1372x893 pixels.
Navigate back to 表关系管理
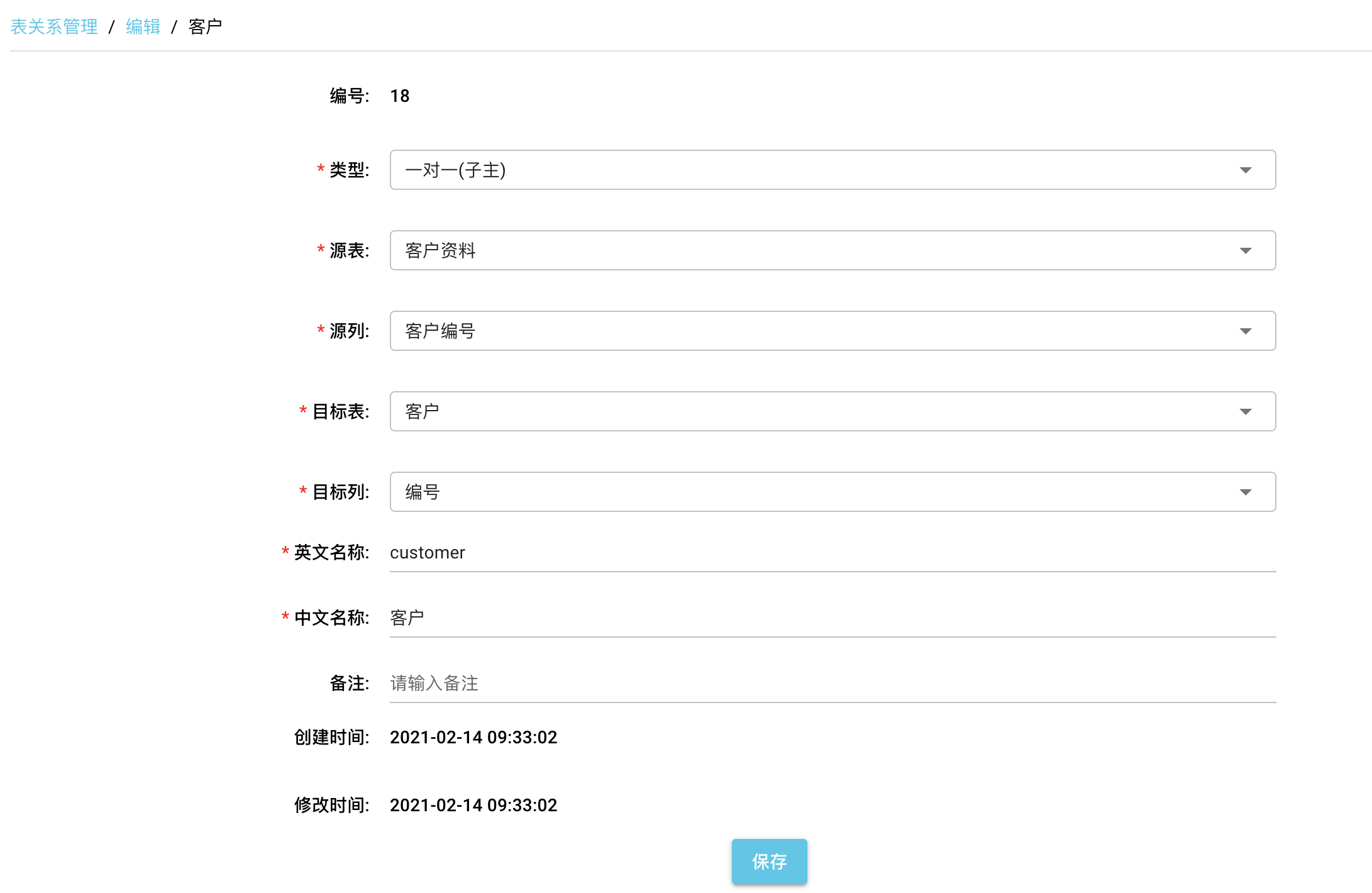[54, 26]
